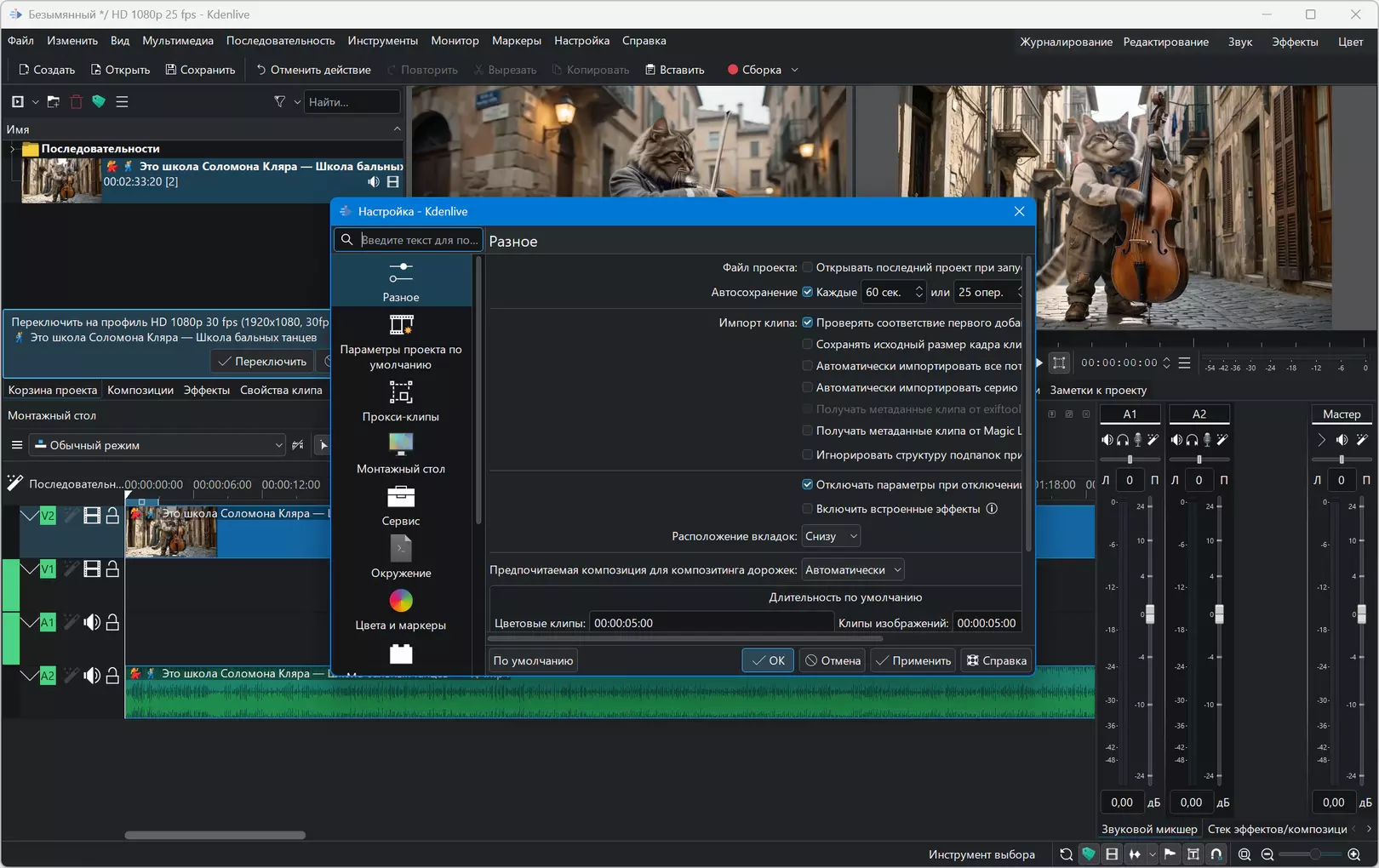Enable Автоматически импортировать серию checkbox

tap(807, 387)
